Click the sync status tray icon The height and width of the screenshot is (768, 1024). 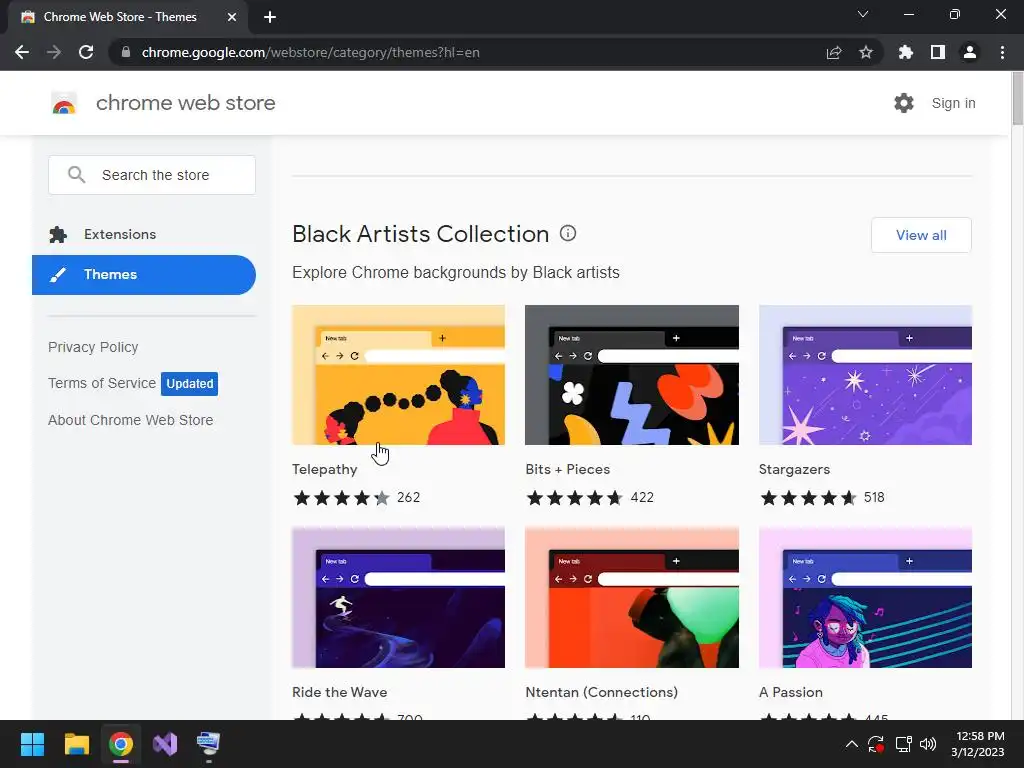(x=876, y=744)
